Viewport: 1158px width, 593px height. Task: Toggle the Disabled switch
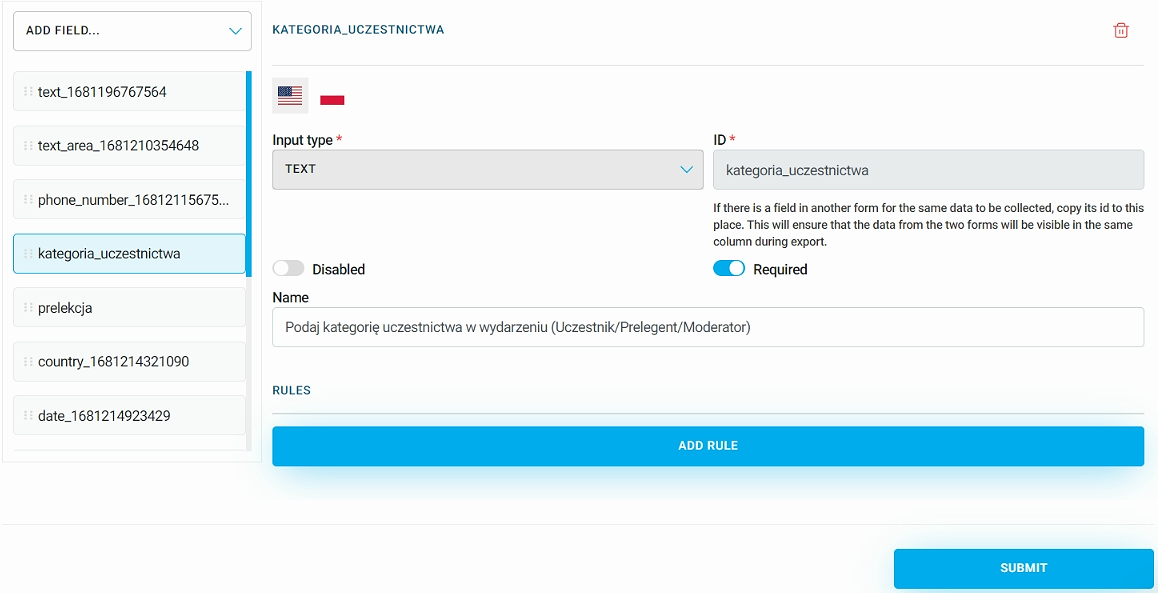[288, 269]
